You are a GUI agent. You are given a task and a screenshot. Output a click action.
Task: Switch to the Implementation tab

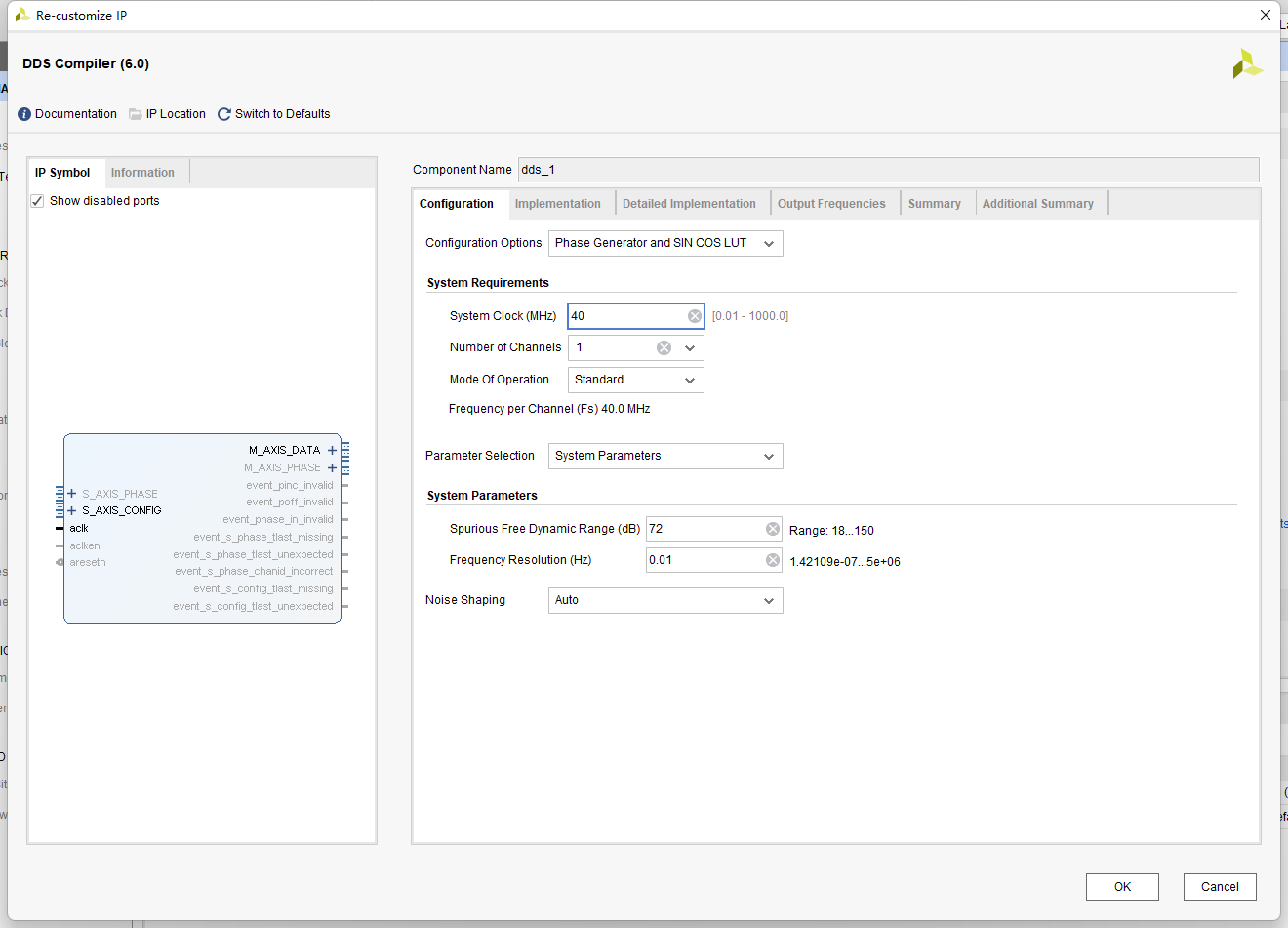[x=558, y=204]
